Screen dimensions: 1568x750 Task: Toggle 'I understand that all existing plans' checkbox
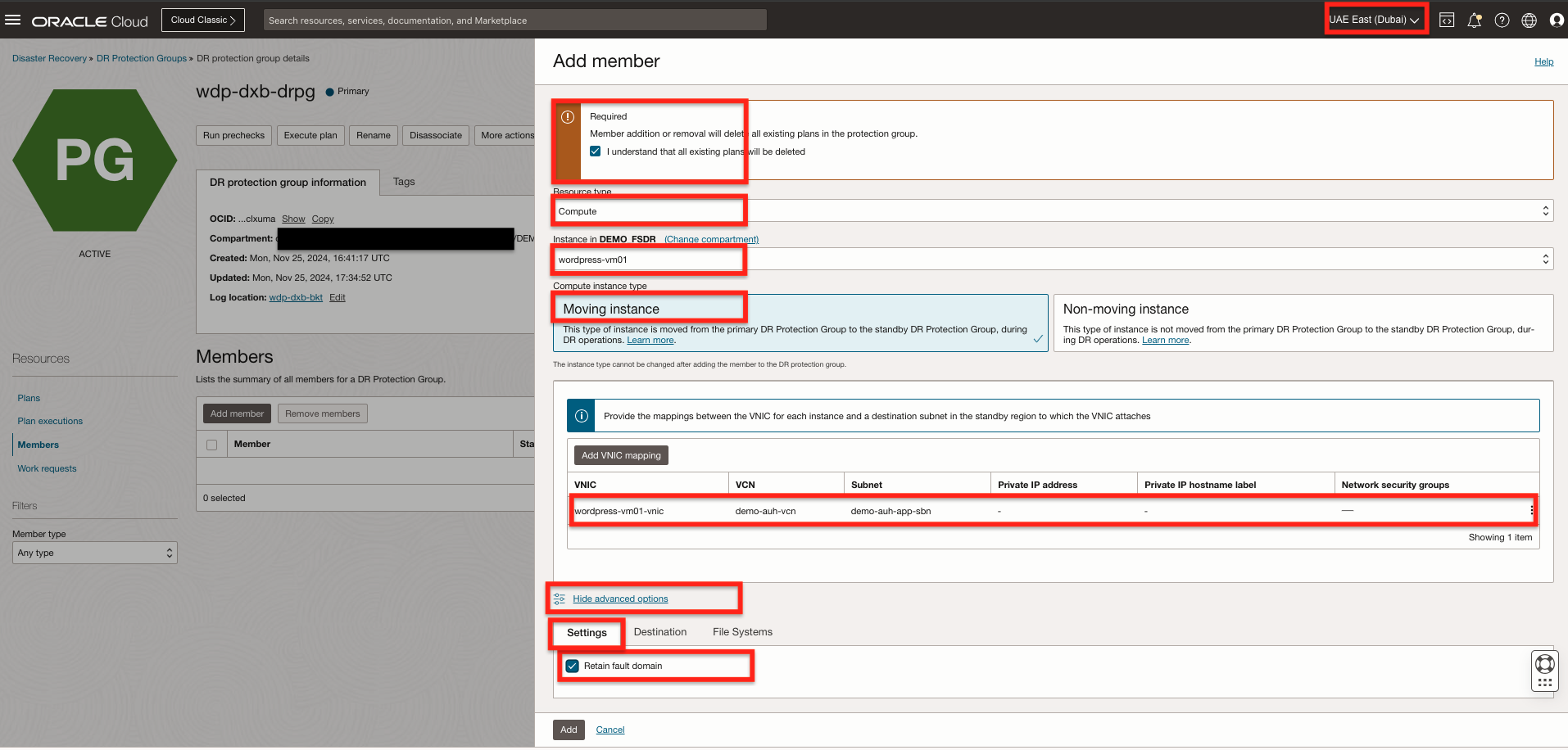[596, 151]
